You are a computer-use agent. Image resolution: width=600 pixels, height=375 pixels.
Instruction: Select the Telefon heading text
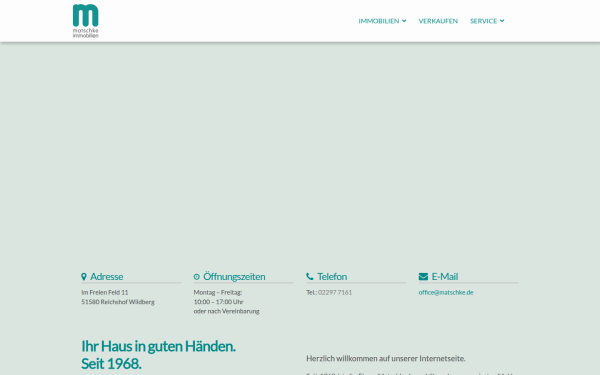point(332,276)
